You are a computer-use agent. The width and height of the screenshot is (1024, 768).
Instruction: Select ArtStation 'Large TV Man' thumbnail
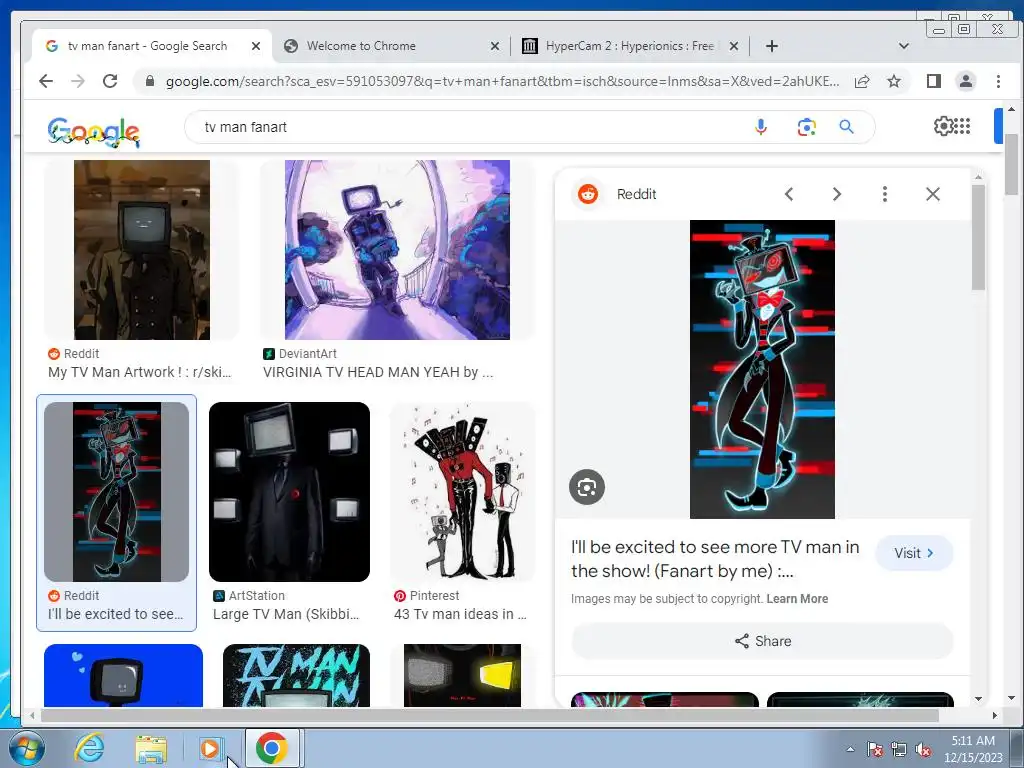[289, 492]
